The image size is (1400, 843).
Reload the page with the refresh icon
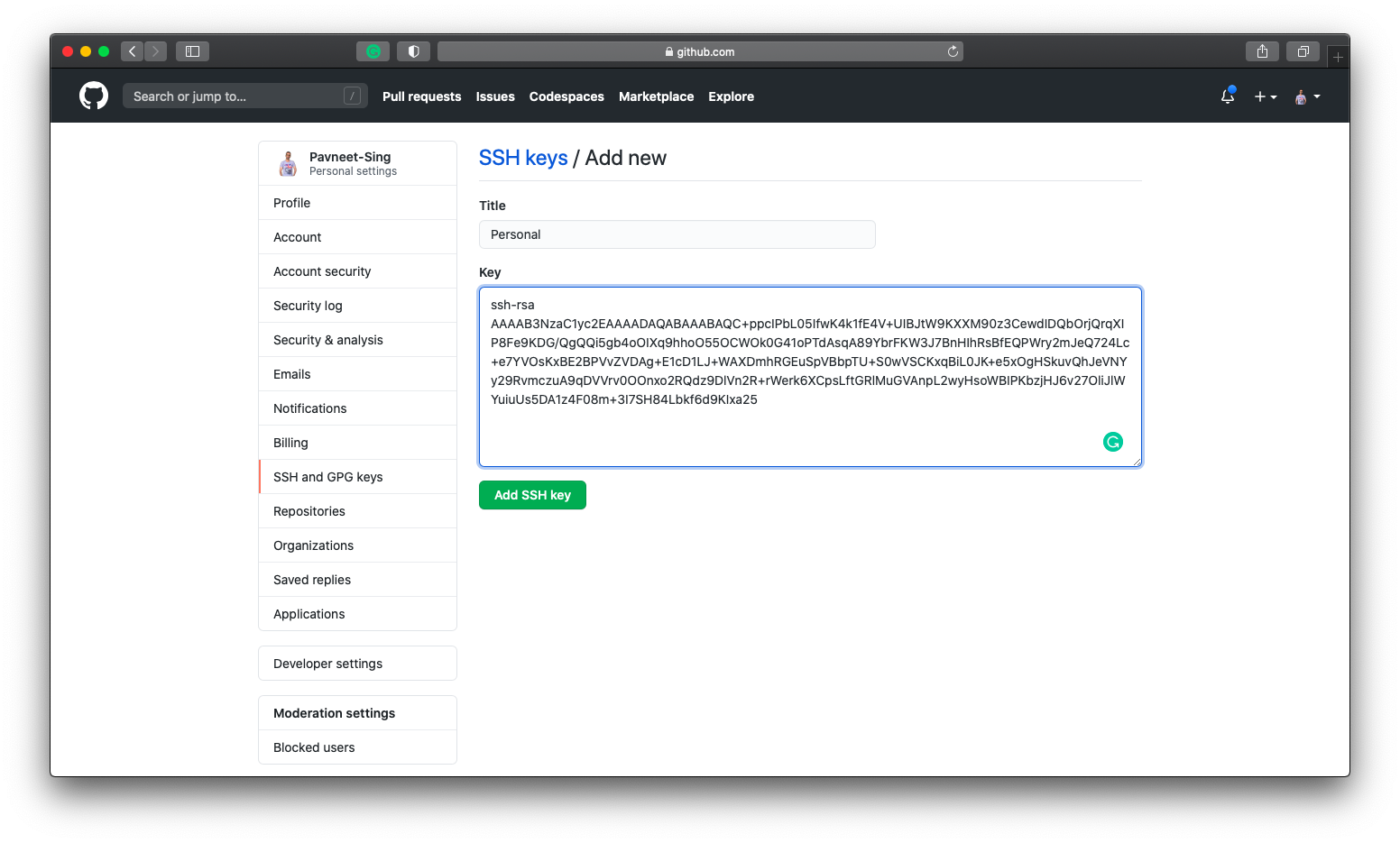coord(953,51)
